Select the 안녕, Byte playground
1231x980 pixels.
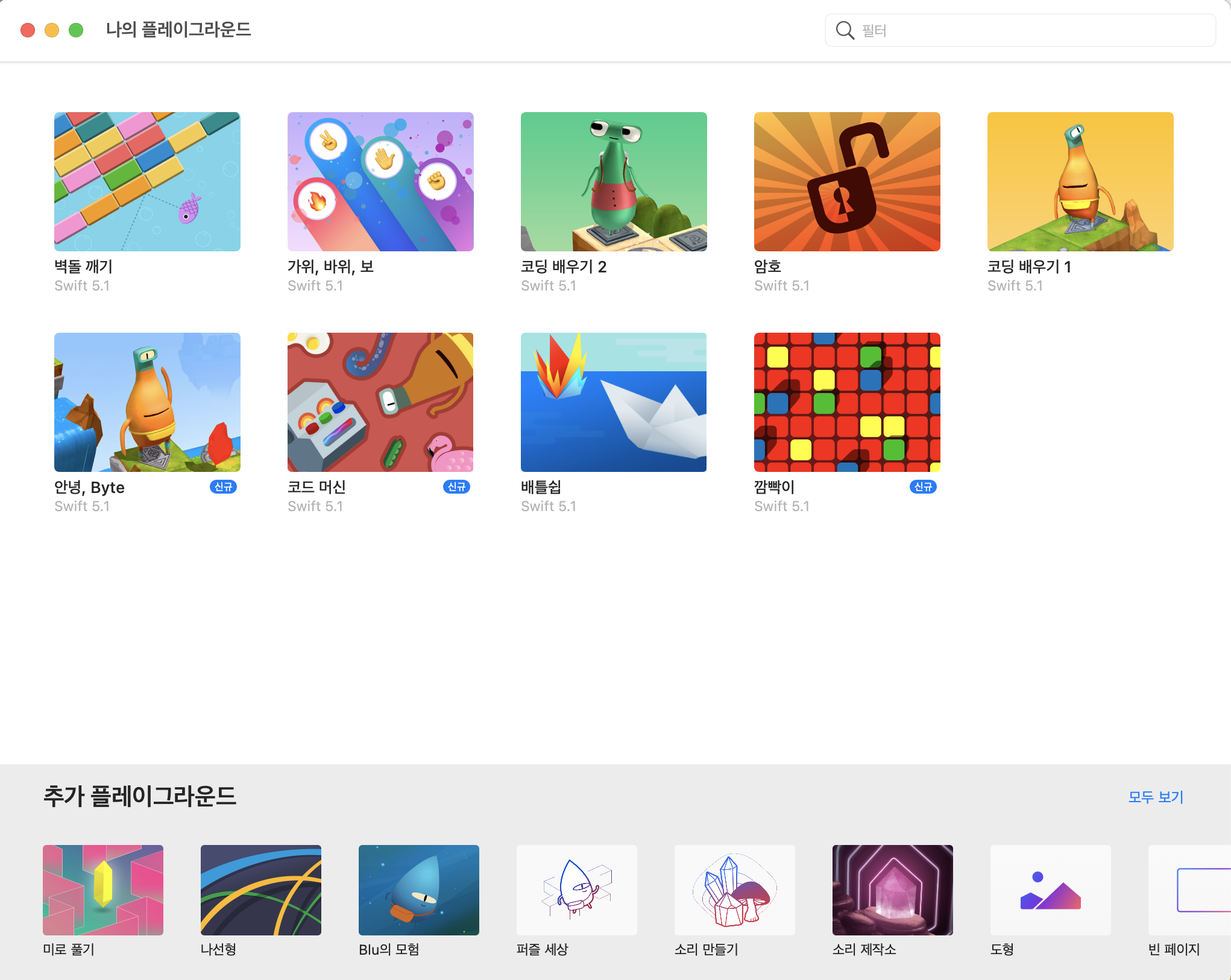[x=147, y=402]
